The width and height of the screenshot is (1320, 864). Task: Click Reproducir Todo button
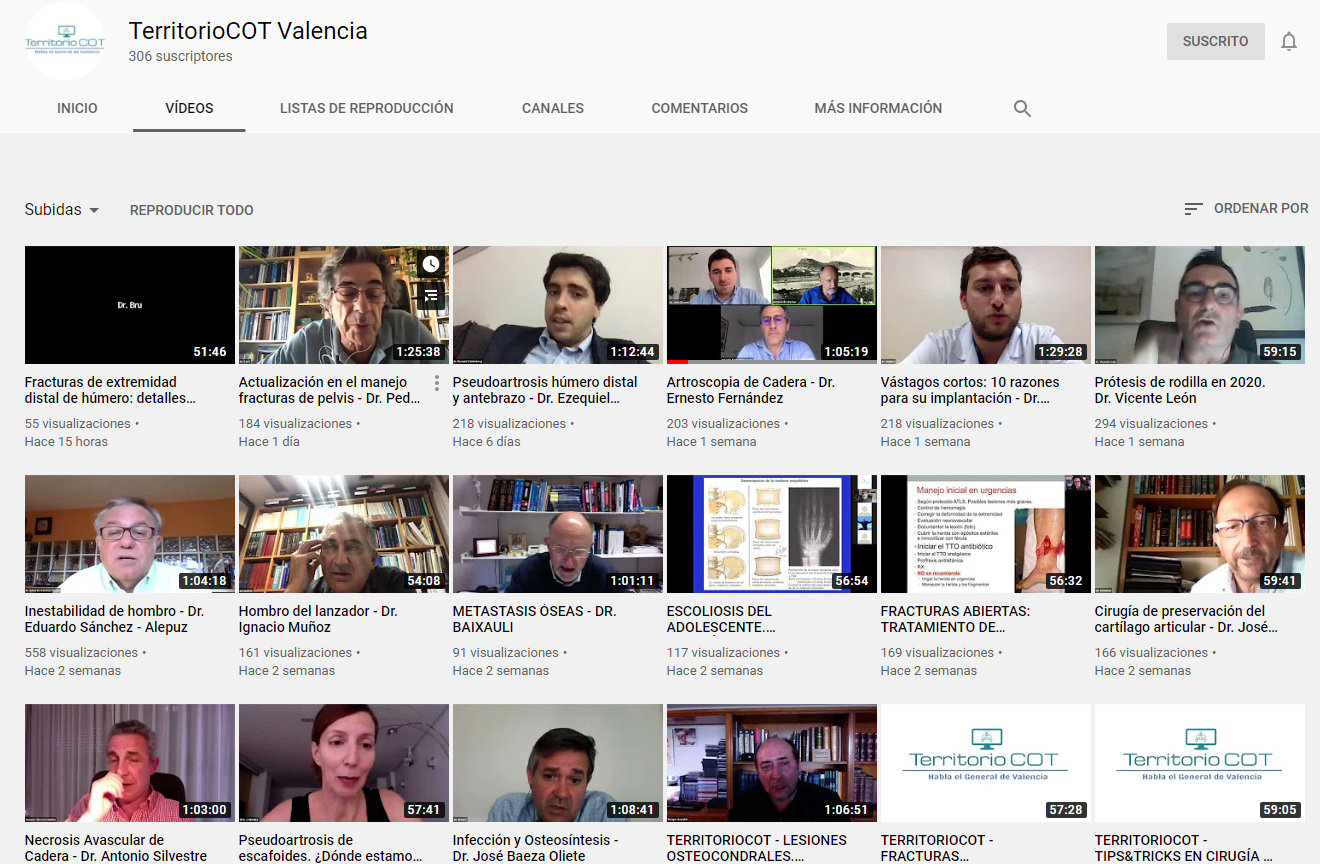click(192, 210)
